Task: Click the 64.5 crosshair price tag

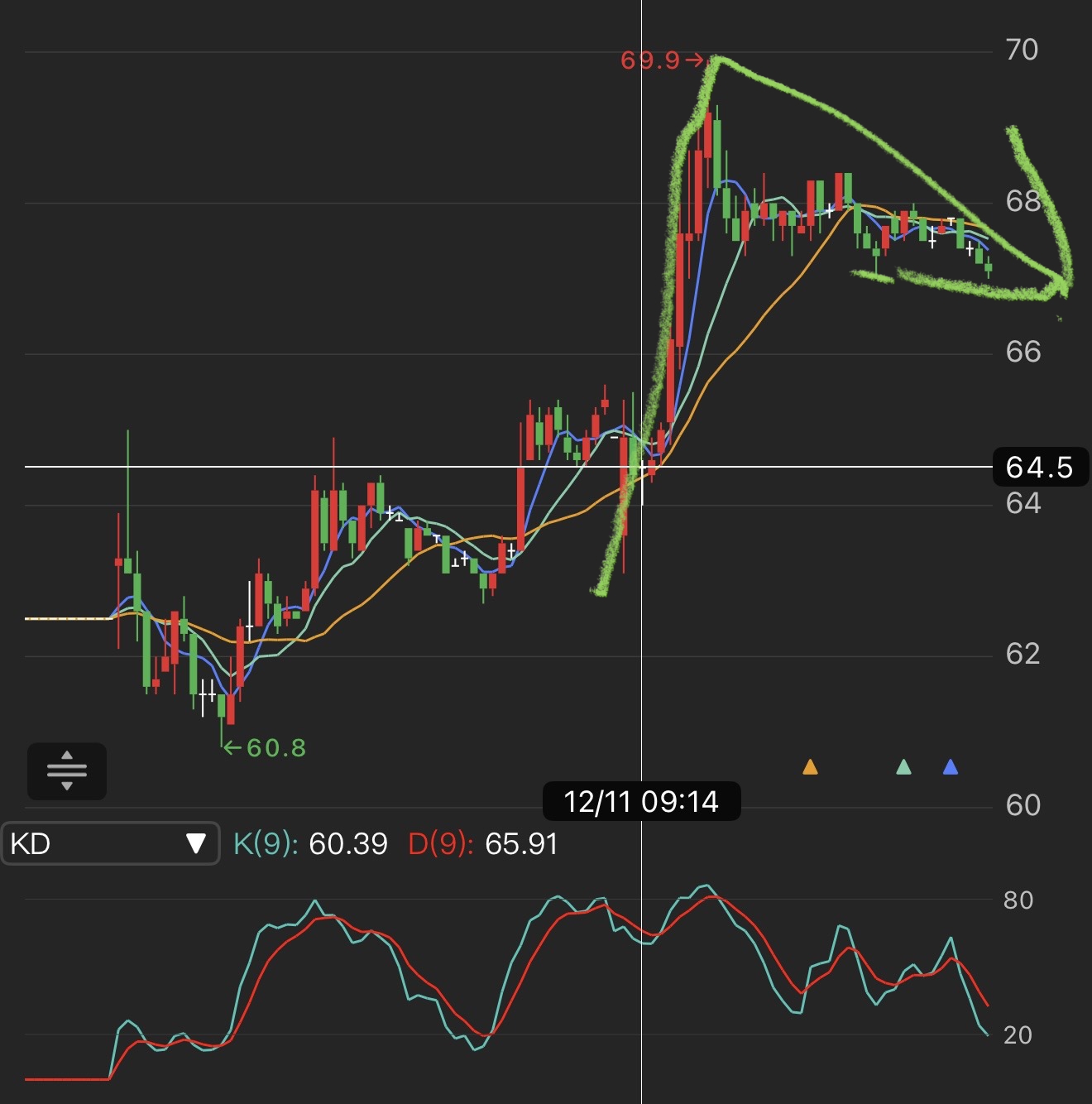Action: (1040, 468)
